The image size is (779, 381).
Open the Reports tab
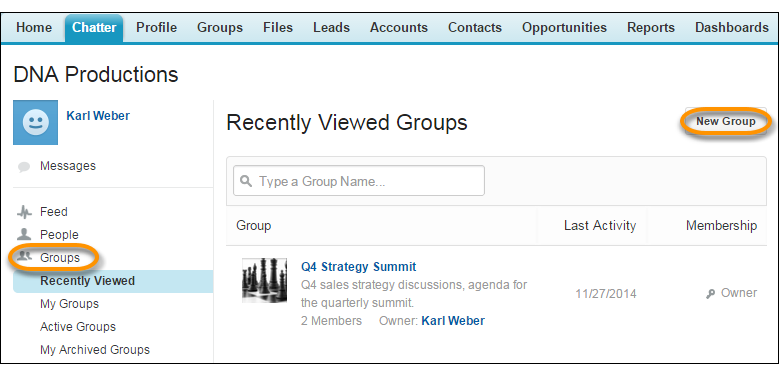651,28
